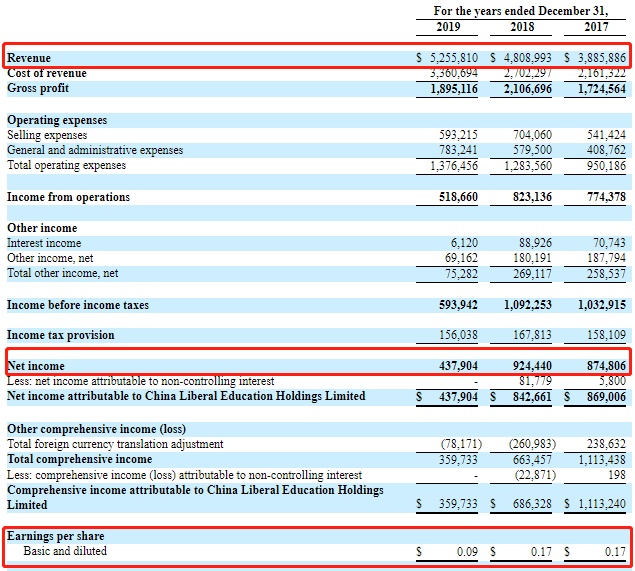This screenshot has height=571, width=635.
Task: Select 2018 Gross profit 2,106,696
Action: coord(528,89)
